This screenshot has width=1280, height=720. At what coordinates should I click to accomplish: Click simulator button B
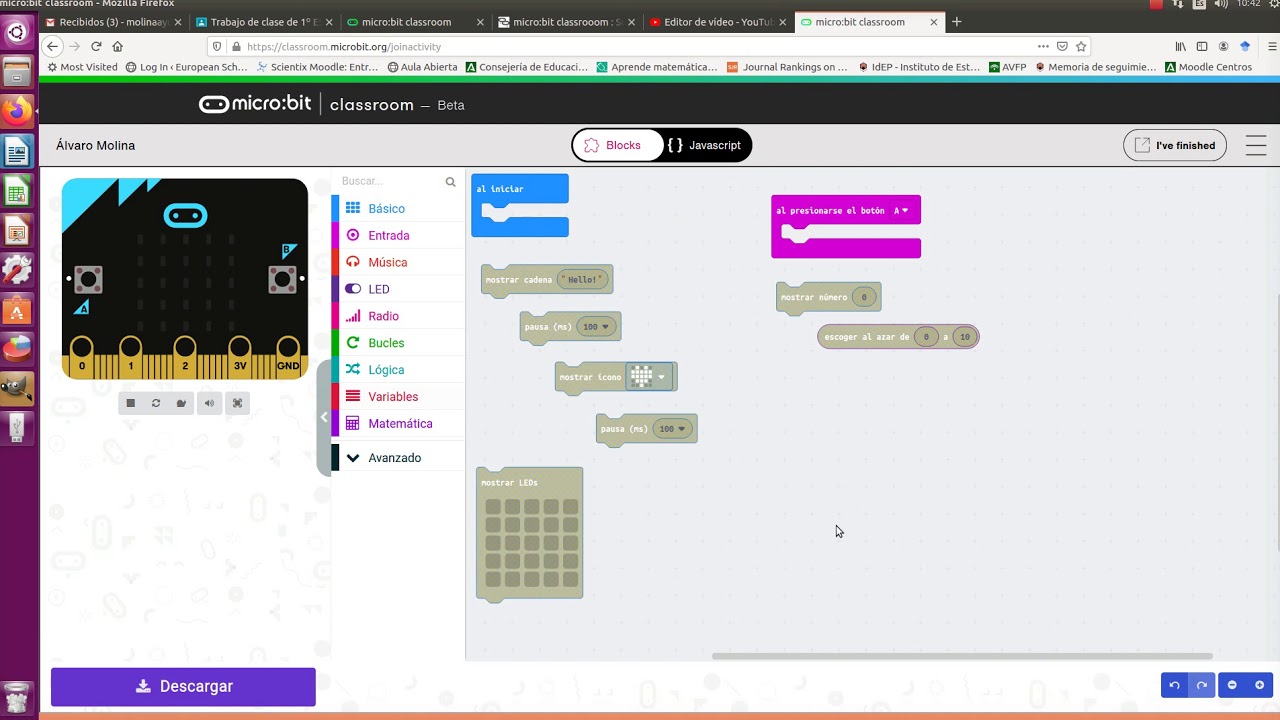tap(282, 279)
